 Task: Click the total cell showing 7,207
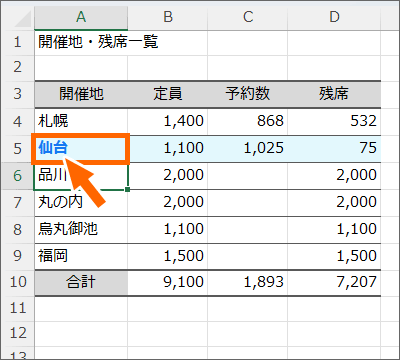(334, 283)
